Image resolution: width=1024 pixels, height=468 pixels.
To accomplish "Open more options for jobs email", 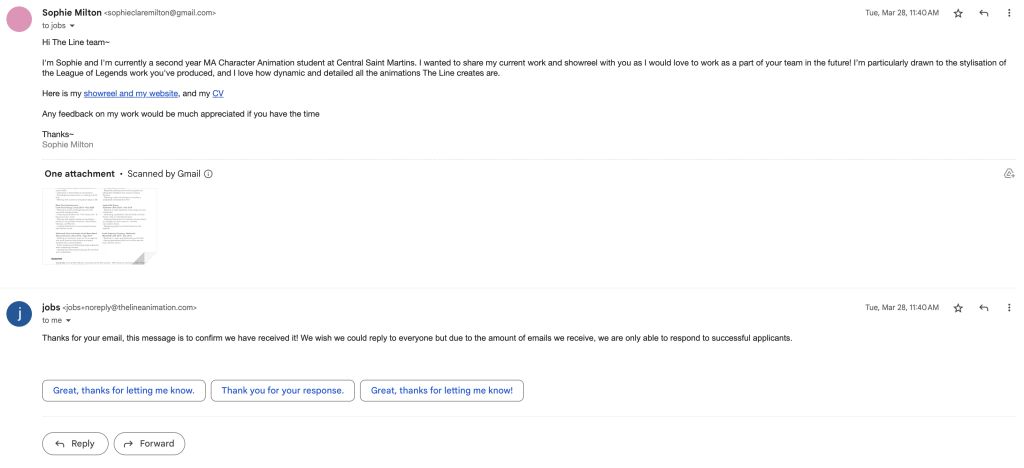I will point(1009,308).
